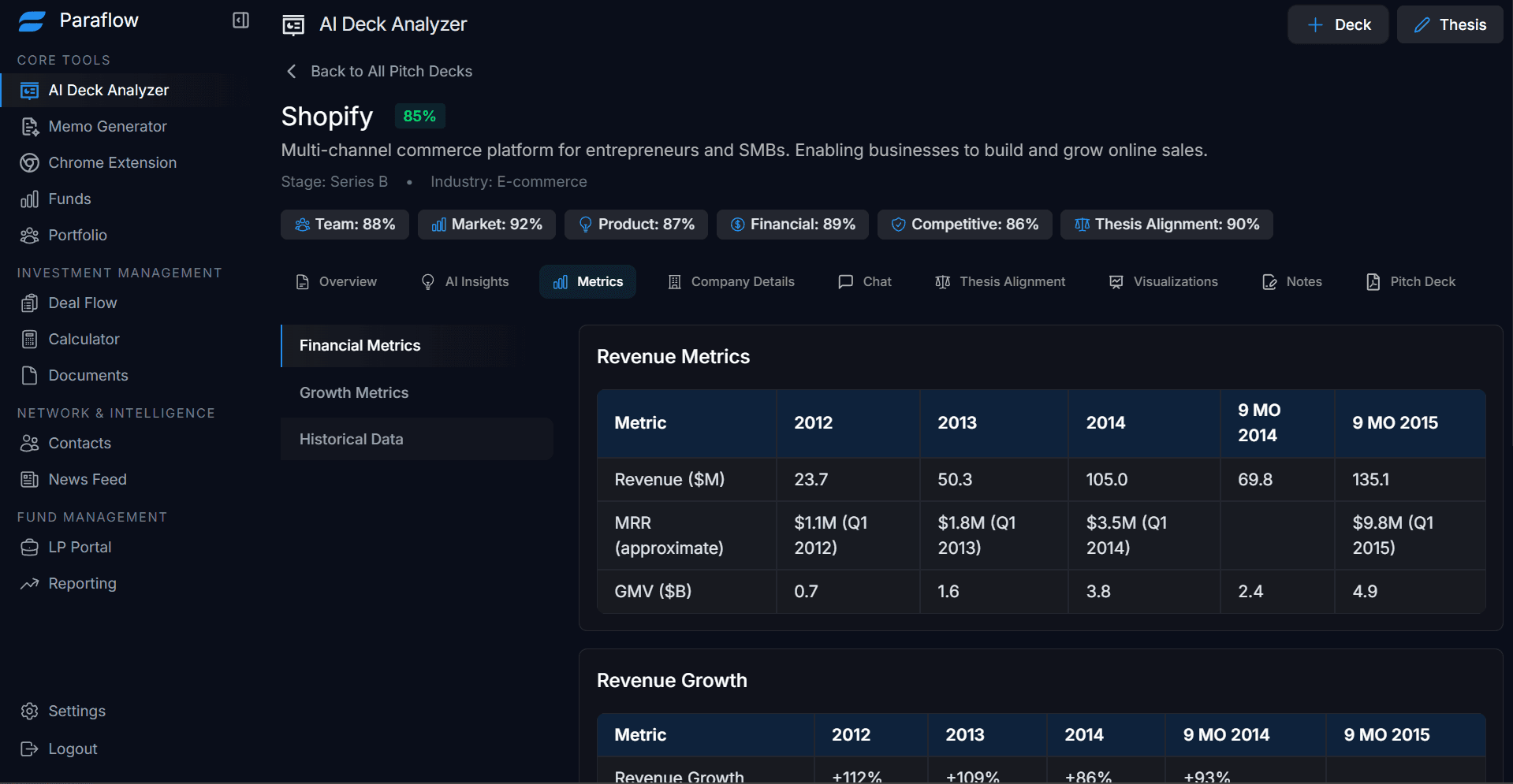The width and height of the screenshot is (1513, 784).
Task: Click the Paraflow logo icon
Action: [32, 20]
